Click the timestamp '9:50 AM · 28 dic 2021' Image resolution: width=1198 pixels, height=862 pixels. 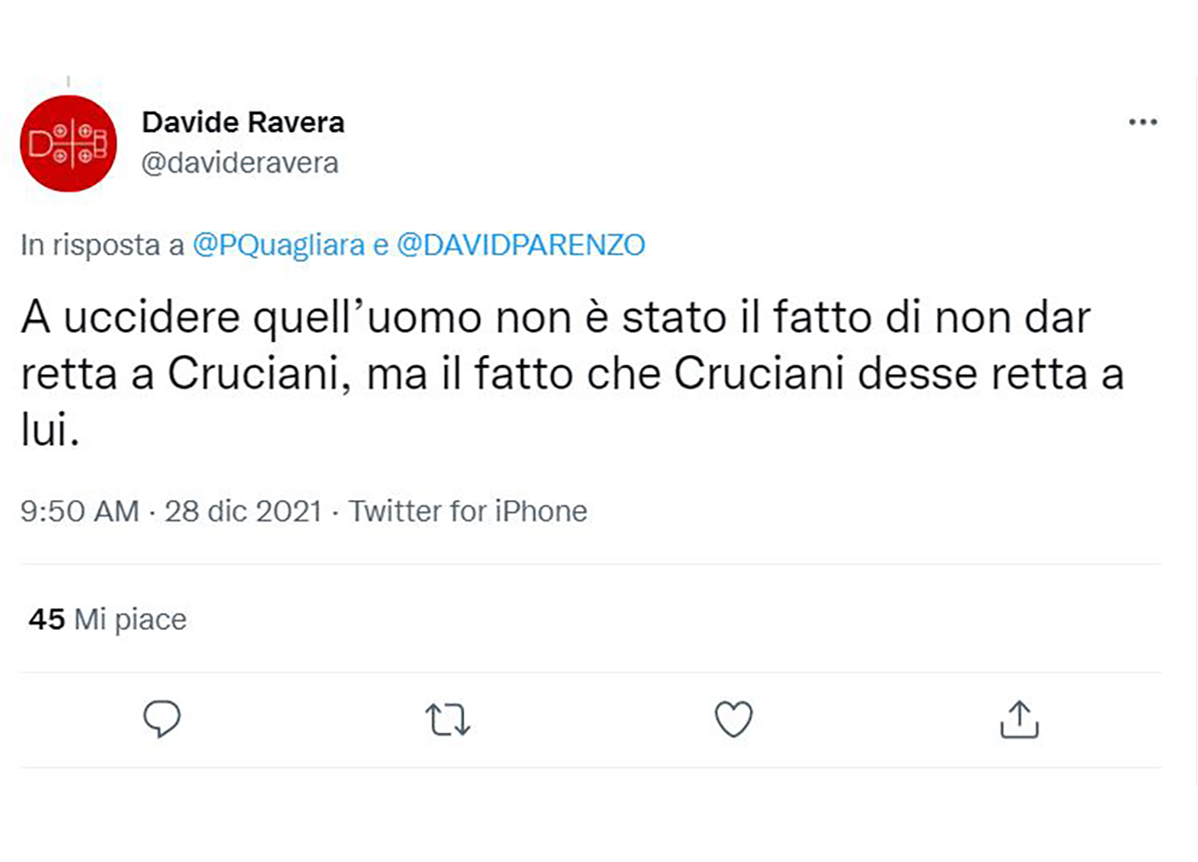point(170,510)
